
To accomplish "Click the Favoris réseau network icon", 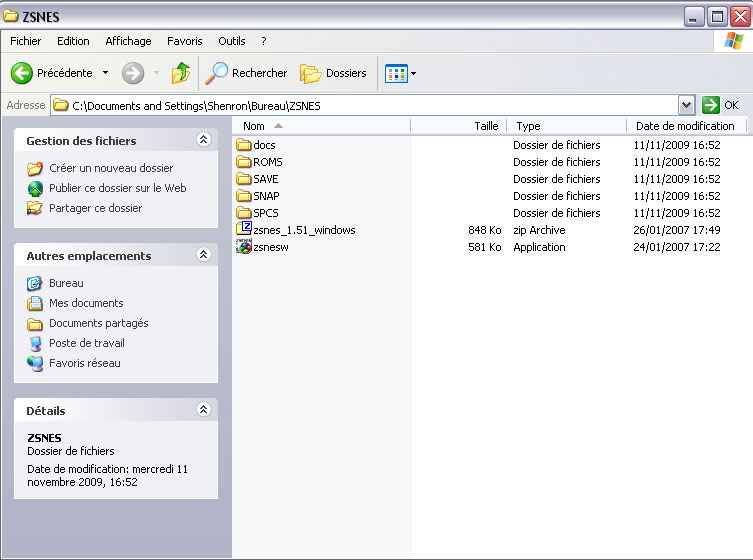I will click(35, 364).
